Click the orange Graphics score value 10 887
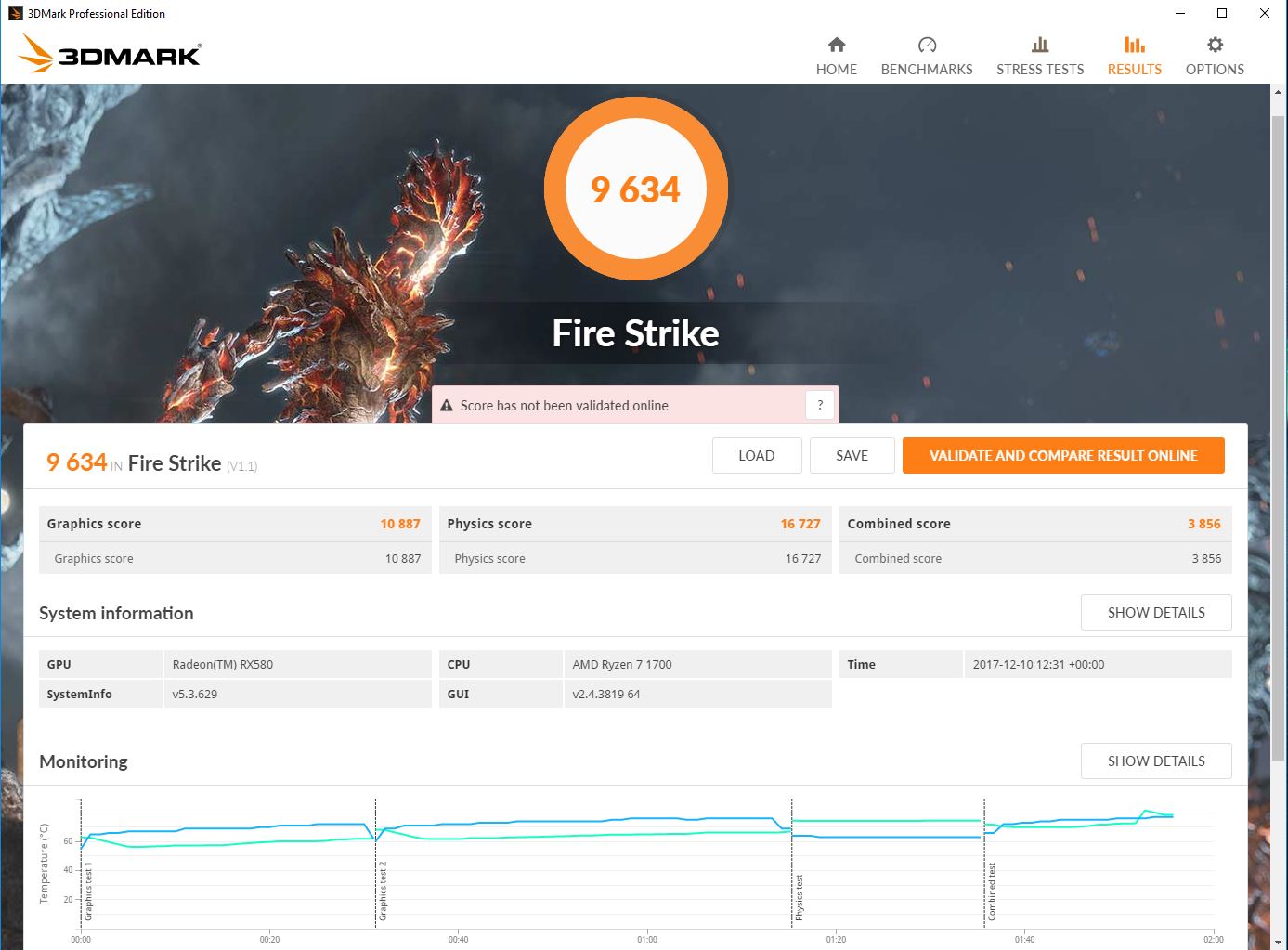The width and height of the screenshot is (1288, 950). tap(400, 524)
